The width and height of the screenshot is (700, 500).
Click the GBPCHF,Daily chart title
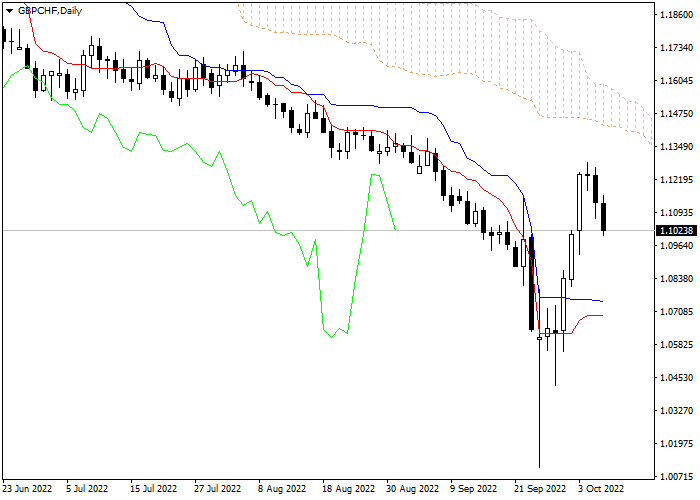tap(50, 11)
